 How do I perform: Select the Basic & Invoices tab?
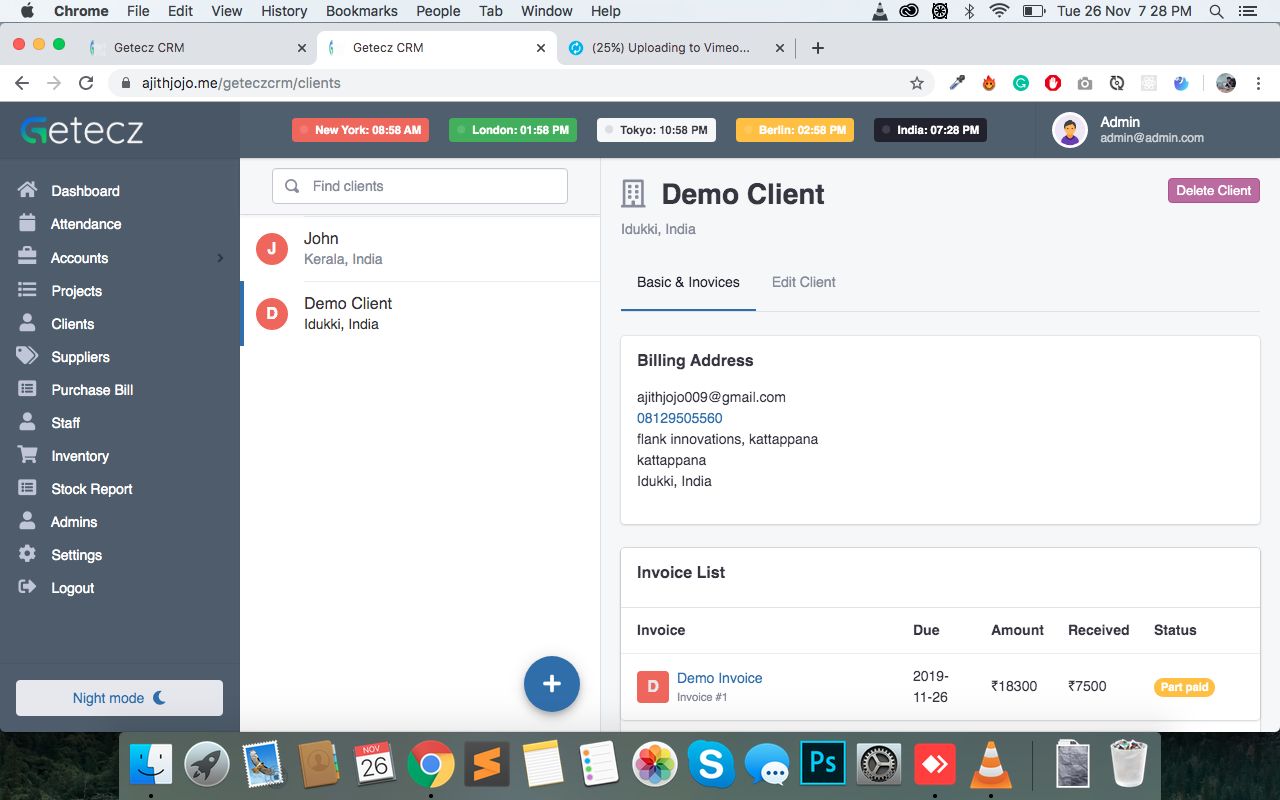688,282
